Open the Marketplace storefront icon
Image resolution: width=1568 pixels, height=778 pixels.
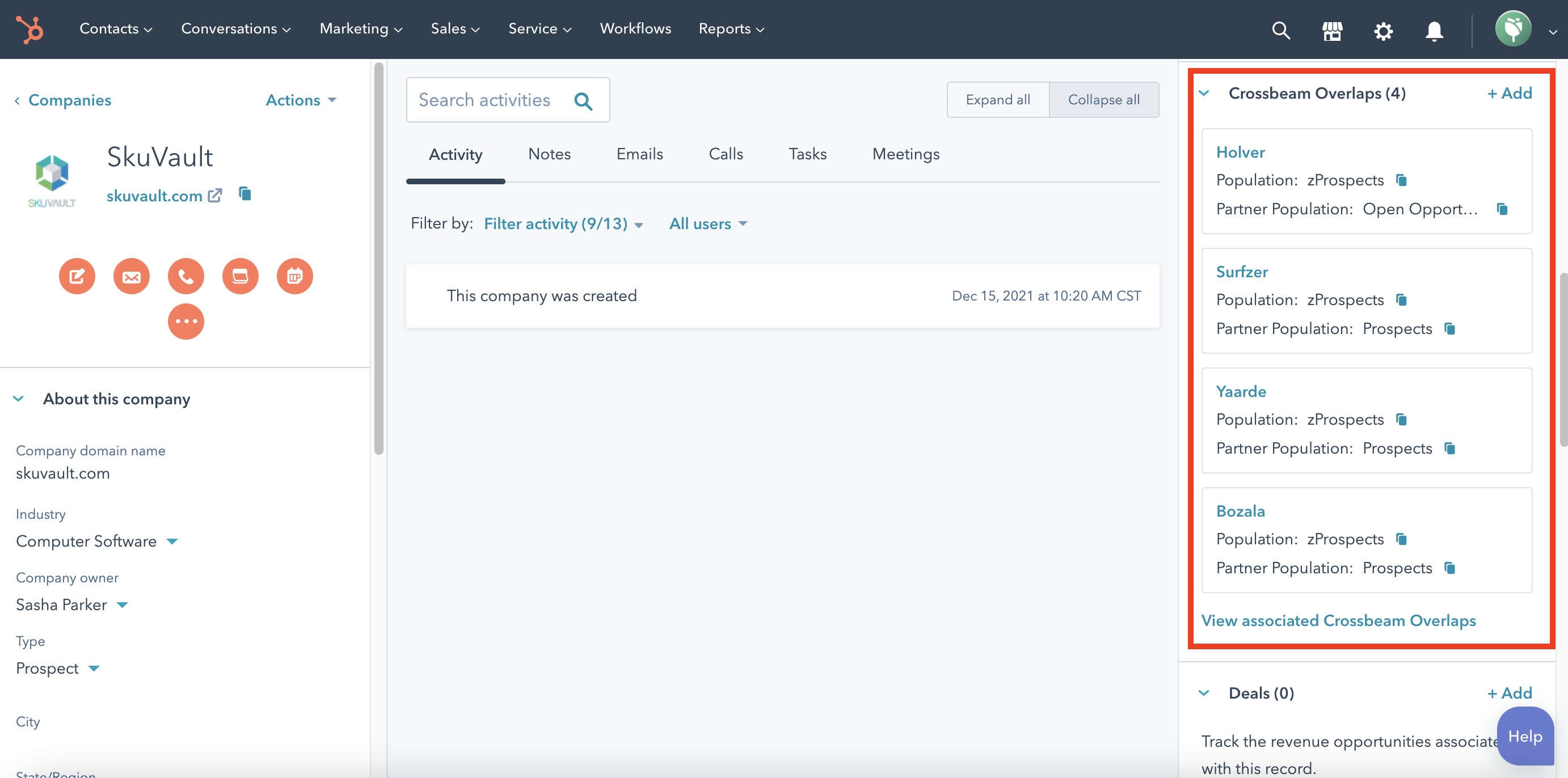coord(1332,30)
